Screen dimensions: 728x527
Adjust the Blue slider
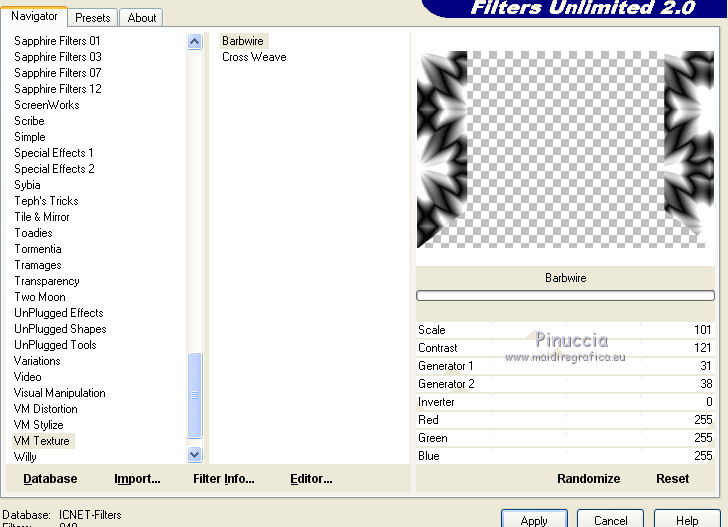(x=565, y=456)
